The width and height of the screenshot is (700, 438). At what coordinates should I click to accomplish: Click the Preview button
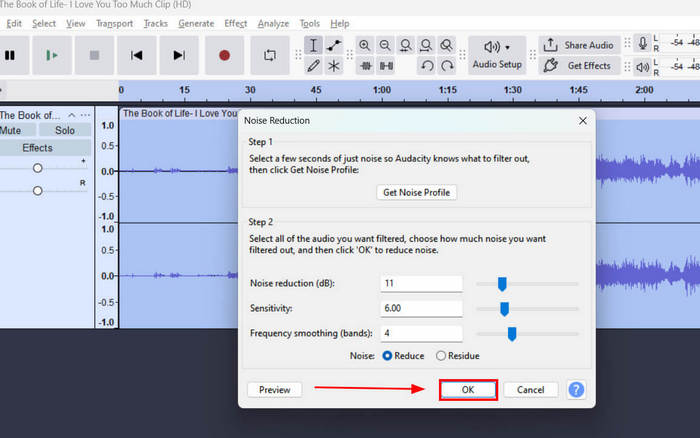275,390
